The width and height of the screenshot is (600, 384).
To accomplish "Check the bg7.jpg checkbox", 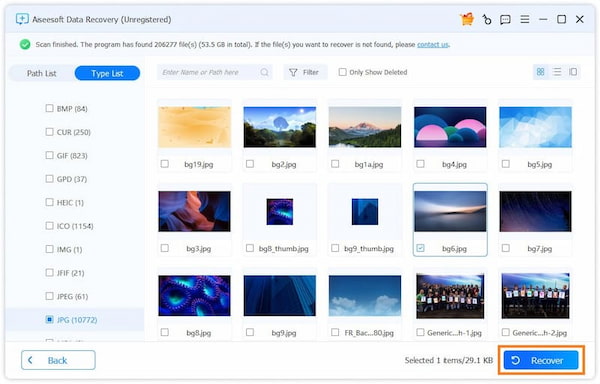I will [505, 248].
